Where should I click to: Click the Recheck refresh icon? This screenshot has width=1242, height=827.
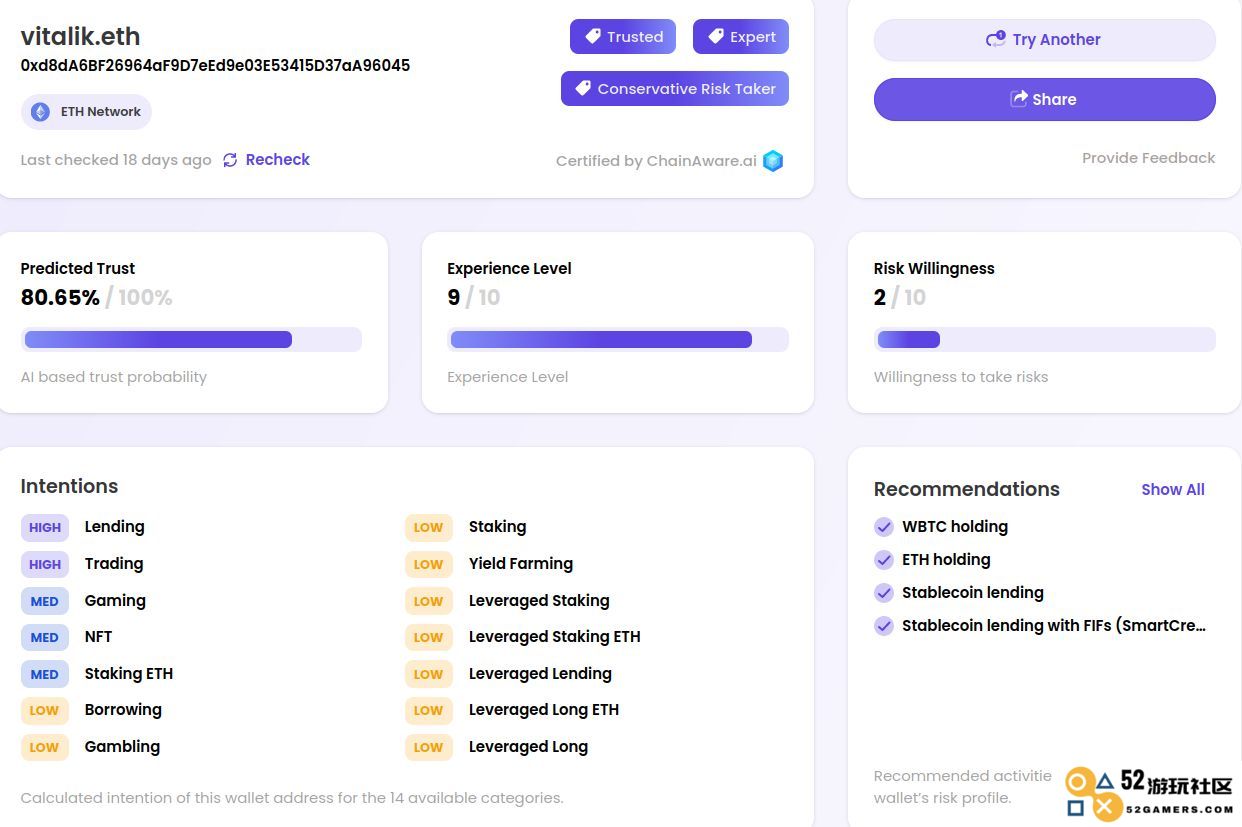click(230, 160)
